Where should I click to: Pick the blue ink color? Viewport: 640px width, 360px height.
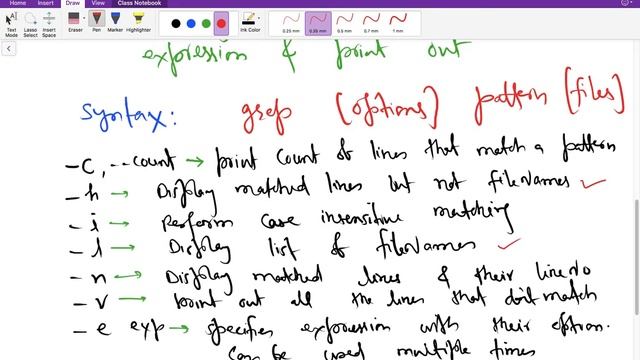191,24
